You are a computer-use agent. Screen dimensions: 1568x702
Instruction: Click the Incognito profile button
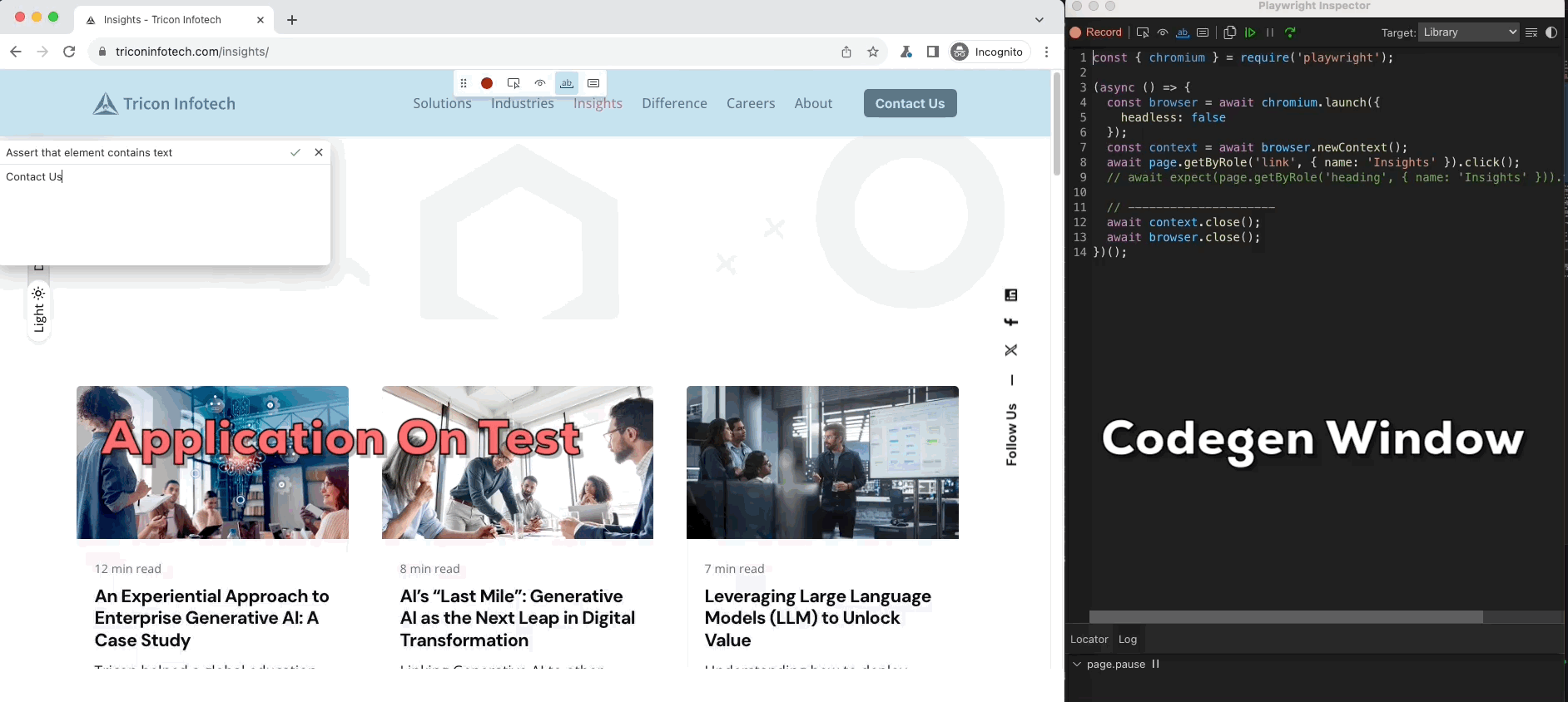pos(989,52)
